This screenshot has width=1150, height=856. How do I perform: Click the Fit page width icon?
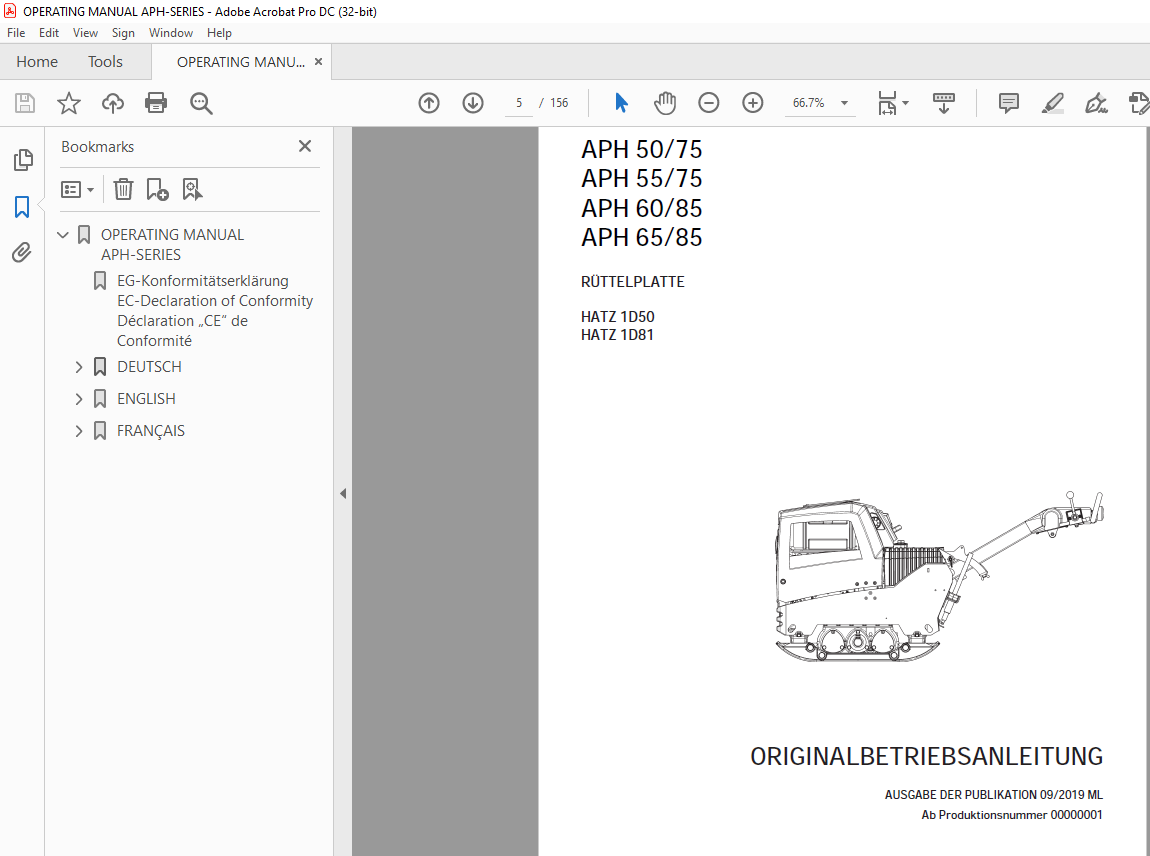[x=887, y=103]
